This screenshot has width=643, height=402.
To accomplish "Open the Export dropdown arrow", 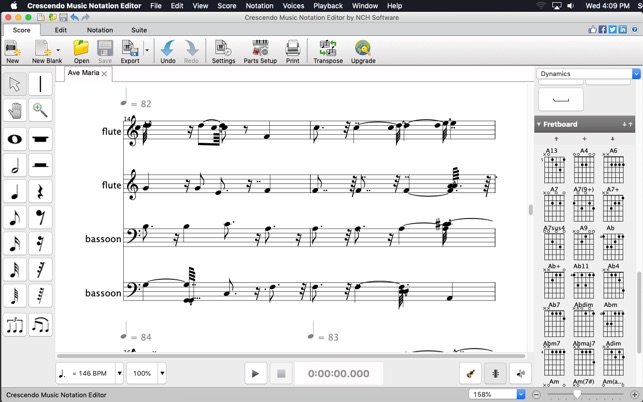I will tap(147, 50).
